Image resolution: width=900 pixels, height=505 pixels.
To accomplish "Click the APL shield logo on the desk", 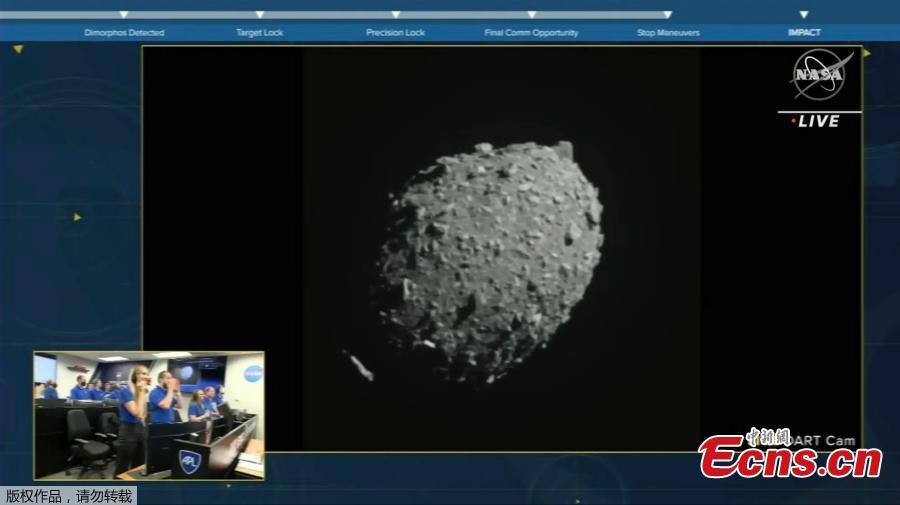I will 189,461.
